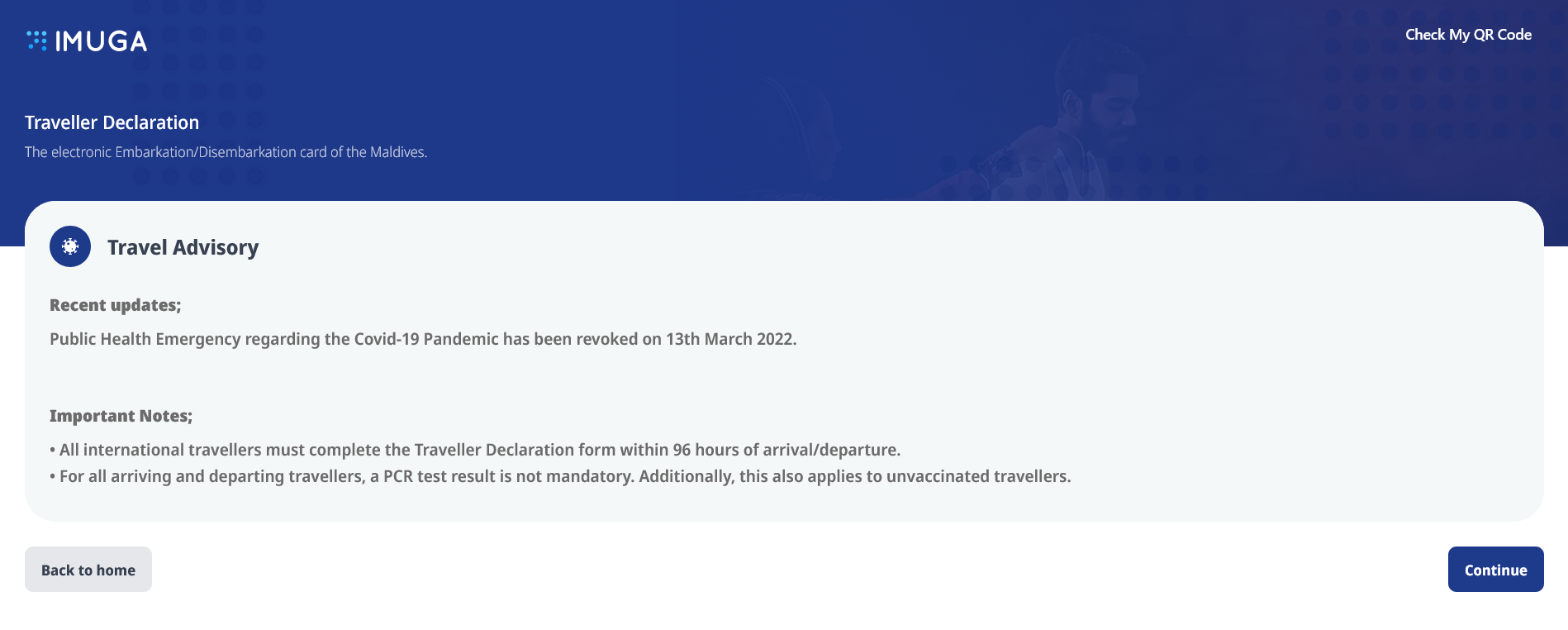Screen dimensions: 1568x630
Task: Click the Traveller Declaration page heading
Action: (112, 122)
